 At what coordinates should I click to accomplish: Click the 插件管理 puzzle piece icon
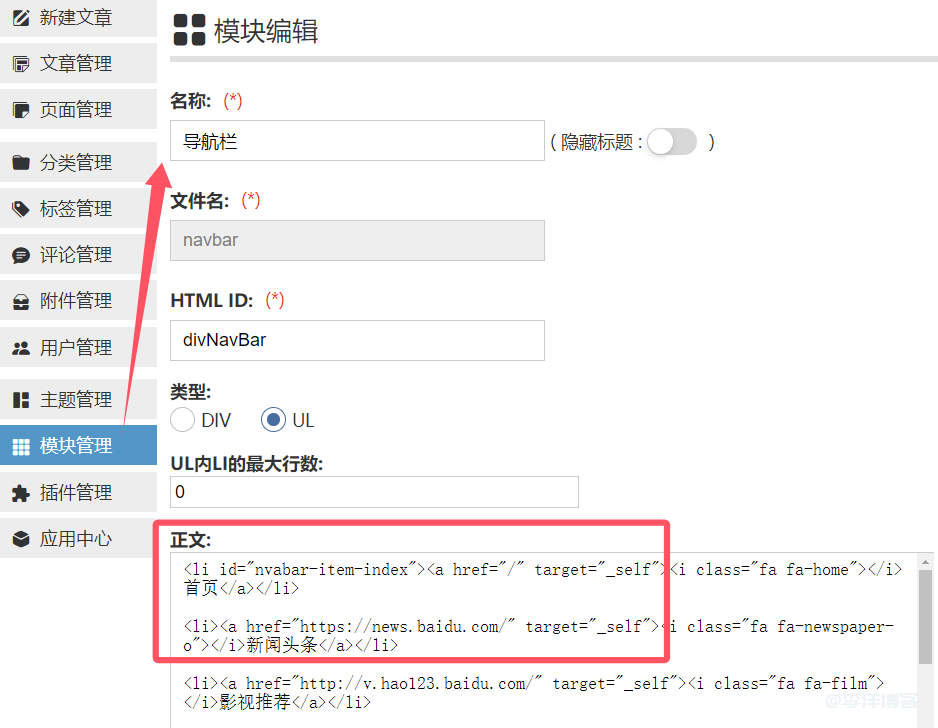[x=20, y=493]
